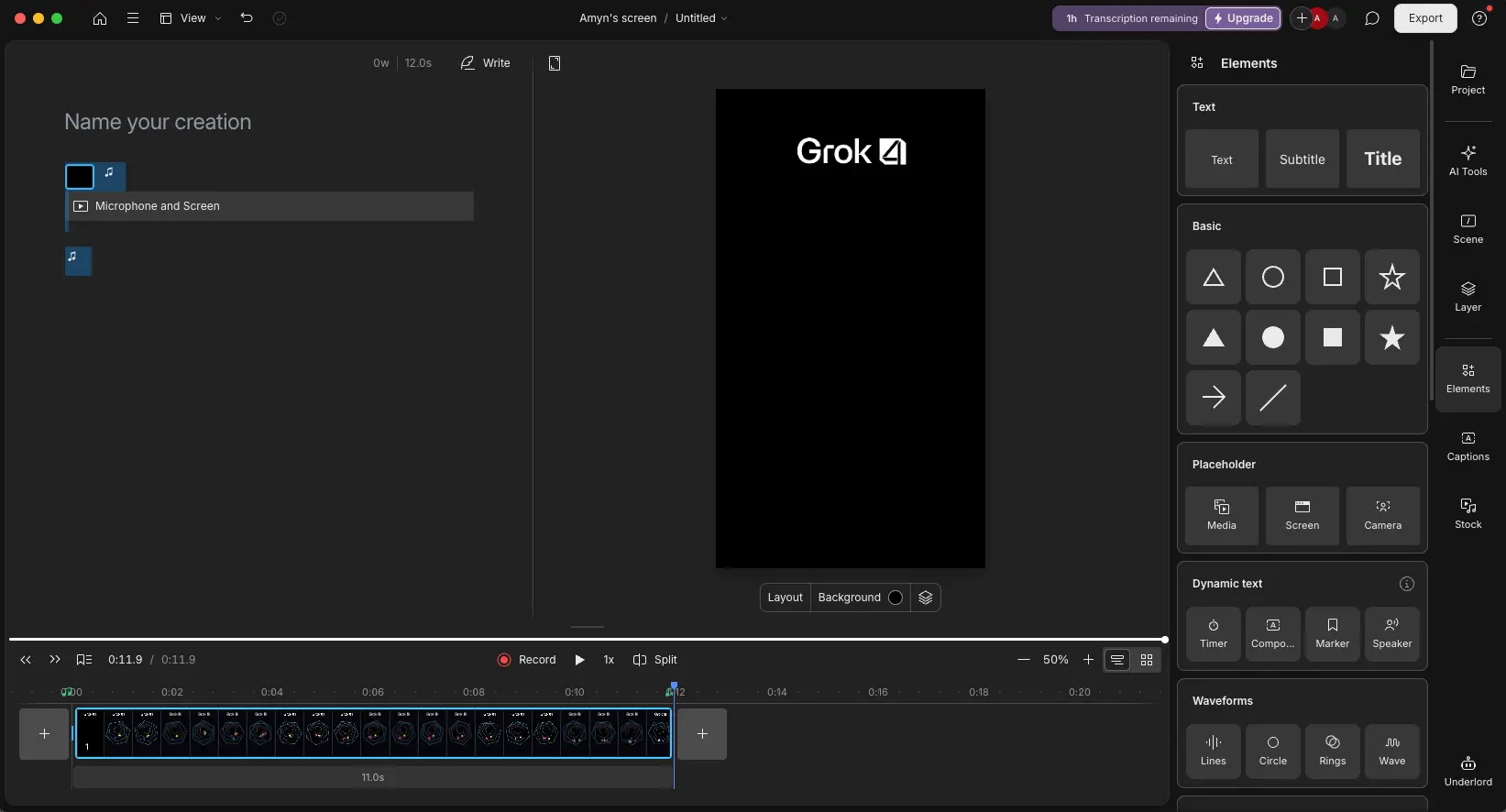The height and width of the screenshot is (812, 1506).
Task: Select the black scene thumbnail in script
Action: (x=80, y=176)
